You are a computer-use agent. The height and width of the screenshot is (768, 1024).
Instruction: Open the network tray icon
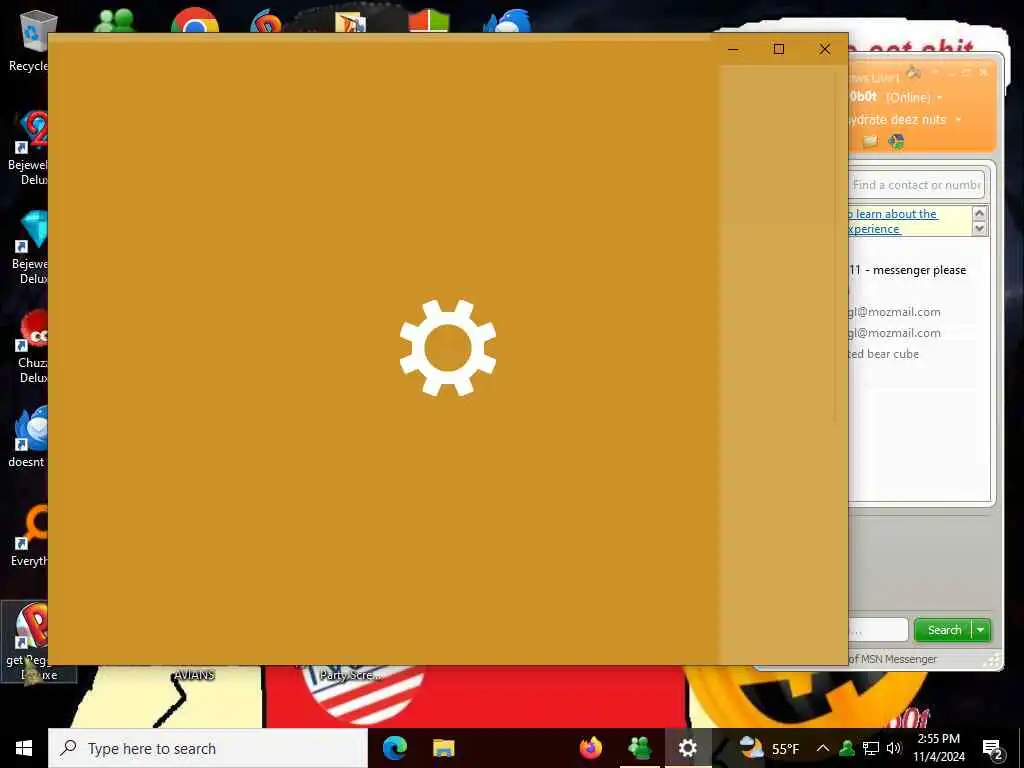pos(871,748)
